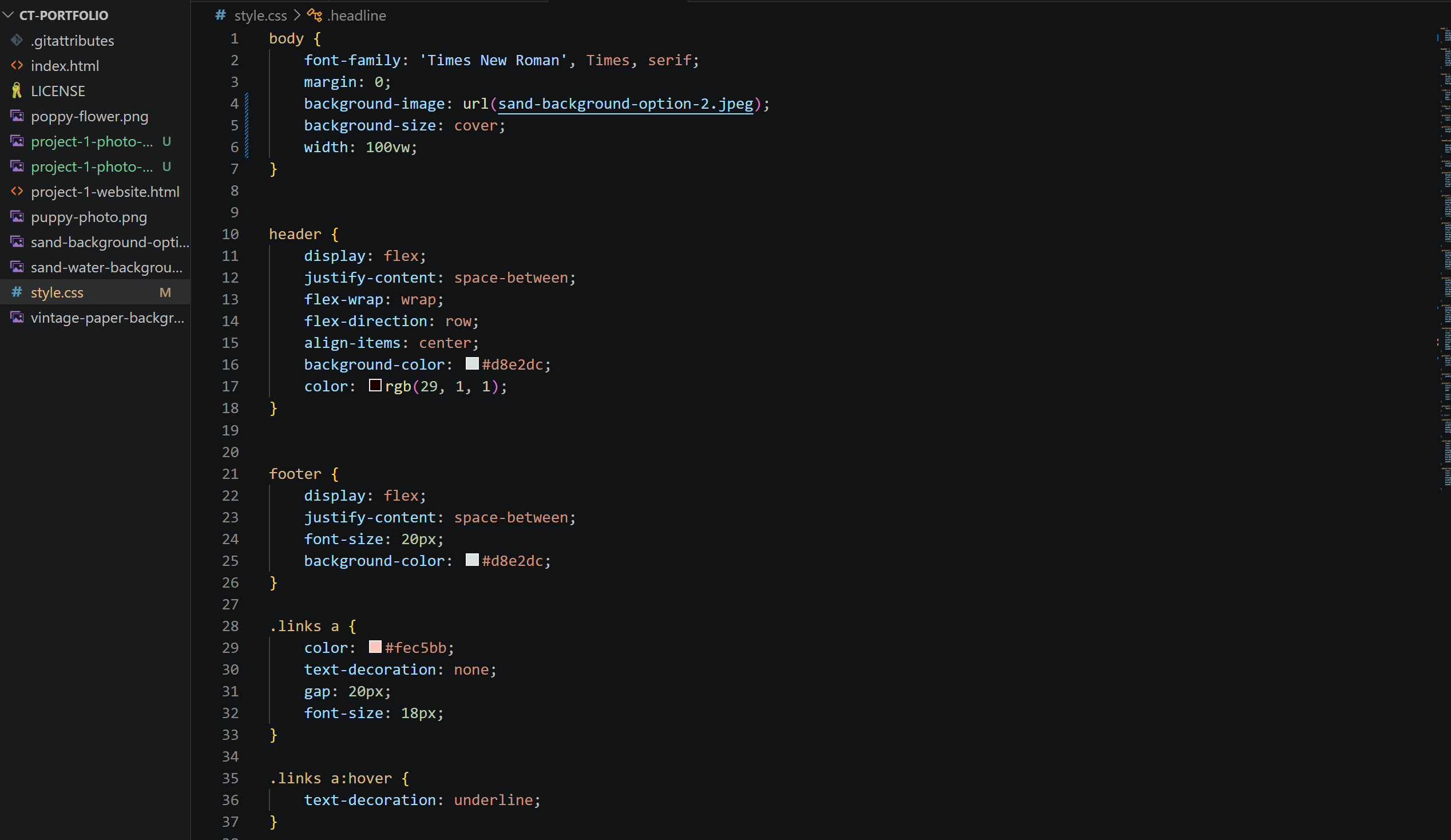Open the .headline breadcrumb symbol dropdown
Screen dimensions: 1451x840
[356, 15]
